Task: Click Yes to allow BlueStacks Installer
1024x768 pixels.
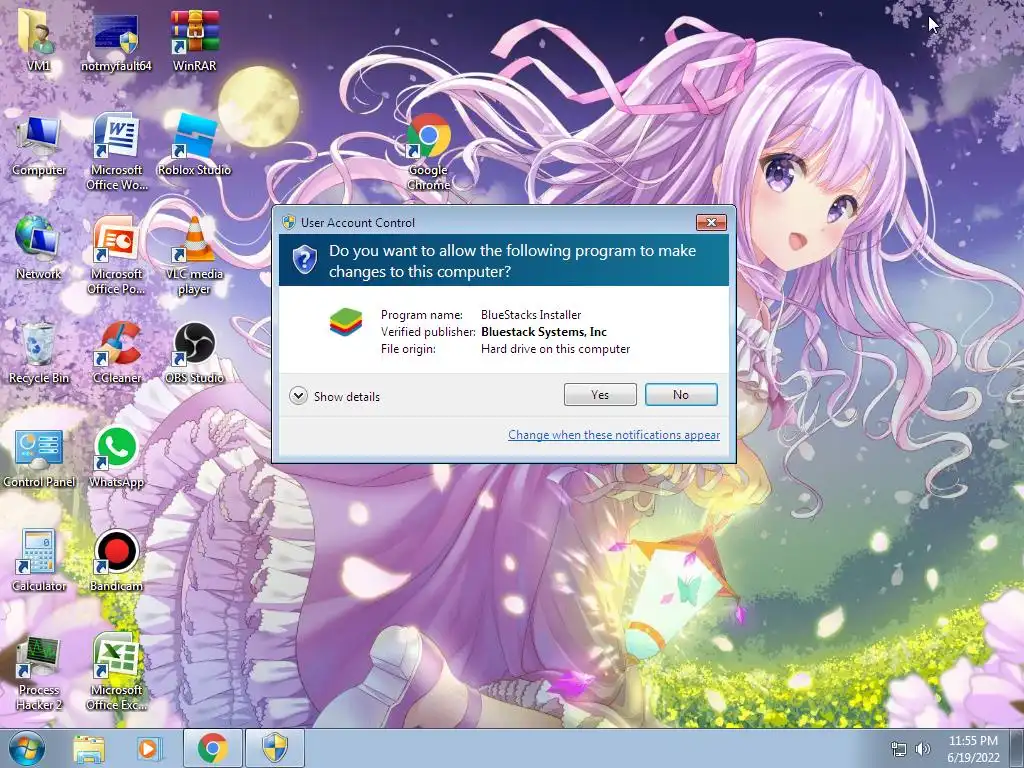Action: [x=600, y=394]
